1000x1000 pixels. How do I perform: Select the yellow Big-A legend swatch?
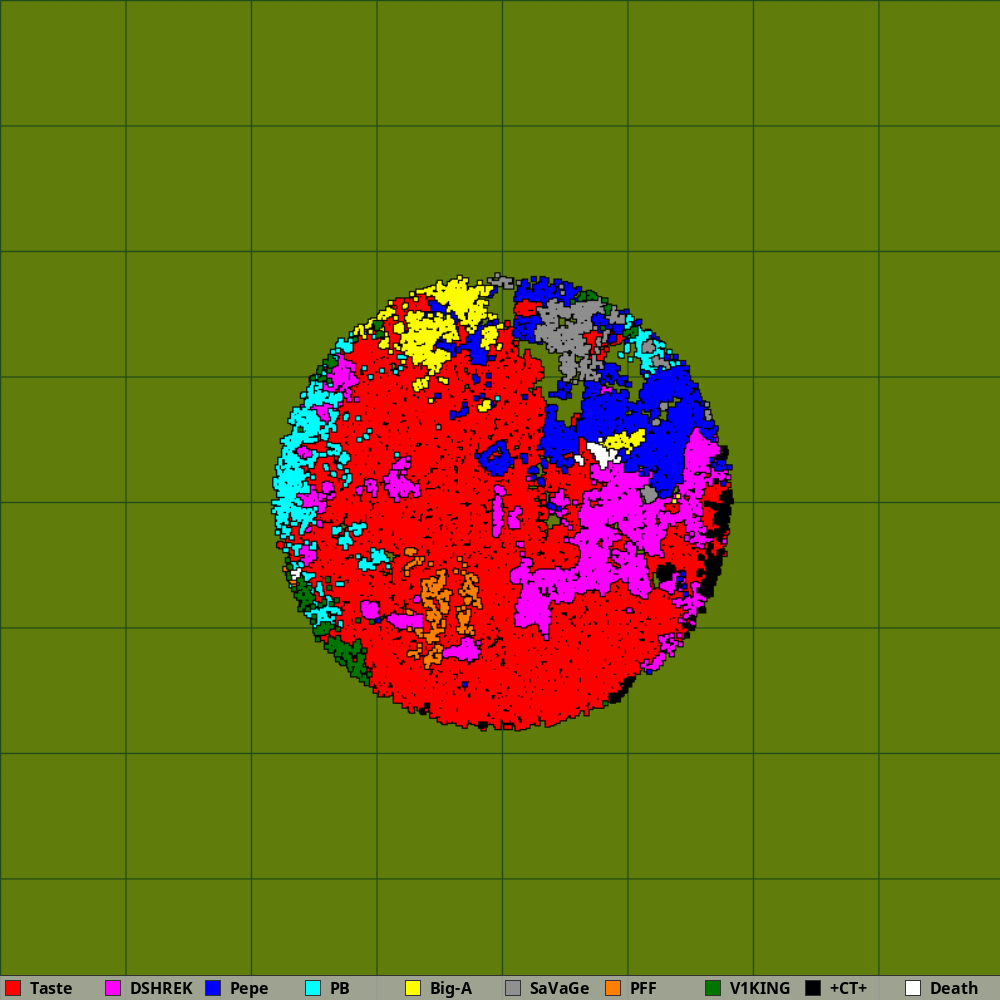point(413,988)
